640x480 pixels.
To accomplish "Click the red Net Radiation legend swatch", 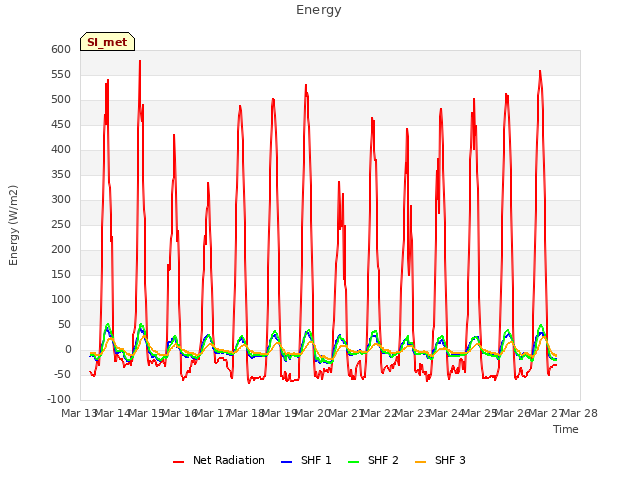I will pyautogui.click(x=178, y=462).
